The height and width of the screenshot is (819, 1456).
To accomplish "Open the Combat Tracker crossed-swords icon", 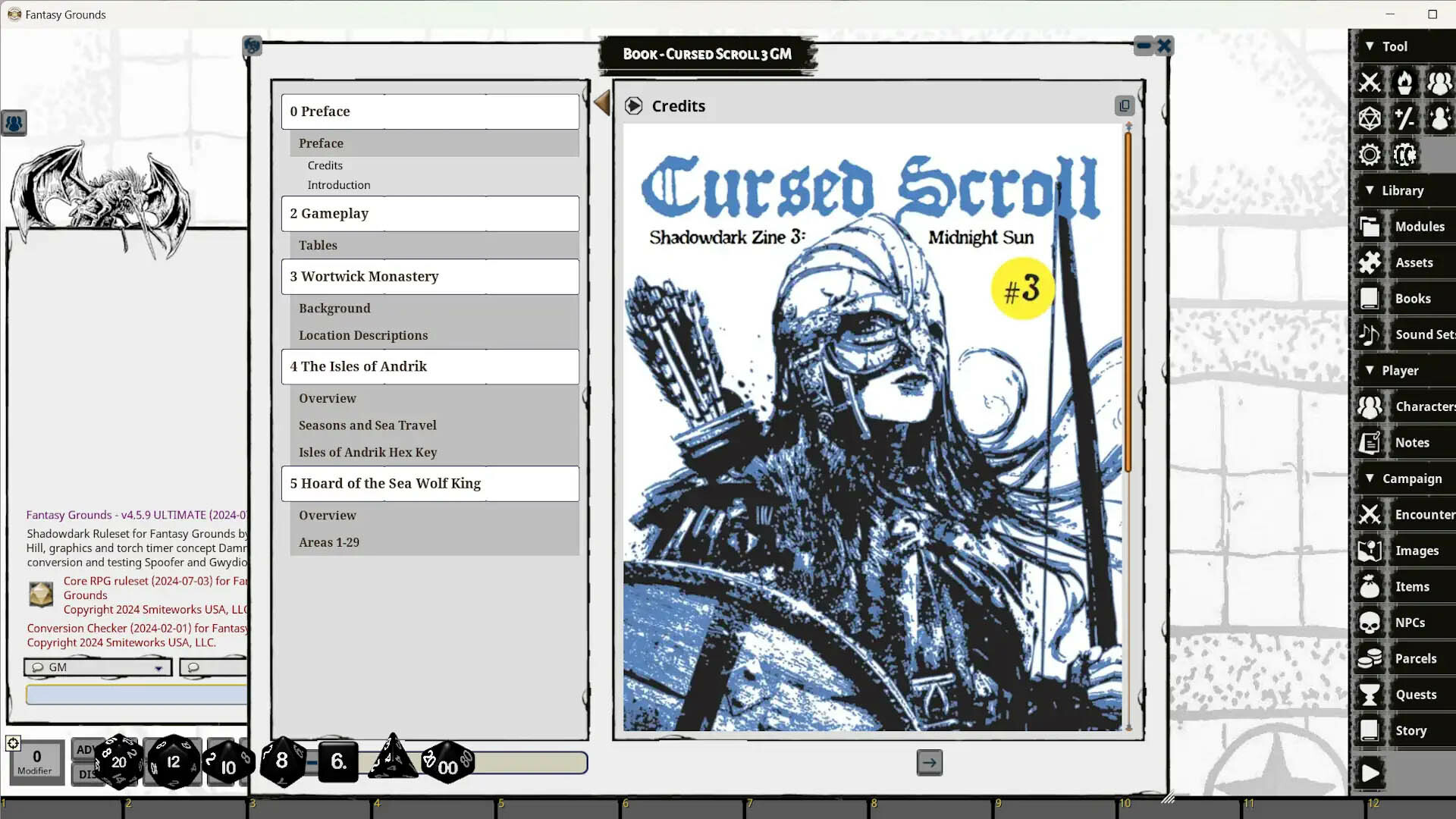I will [x=1370, y=83].
